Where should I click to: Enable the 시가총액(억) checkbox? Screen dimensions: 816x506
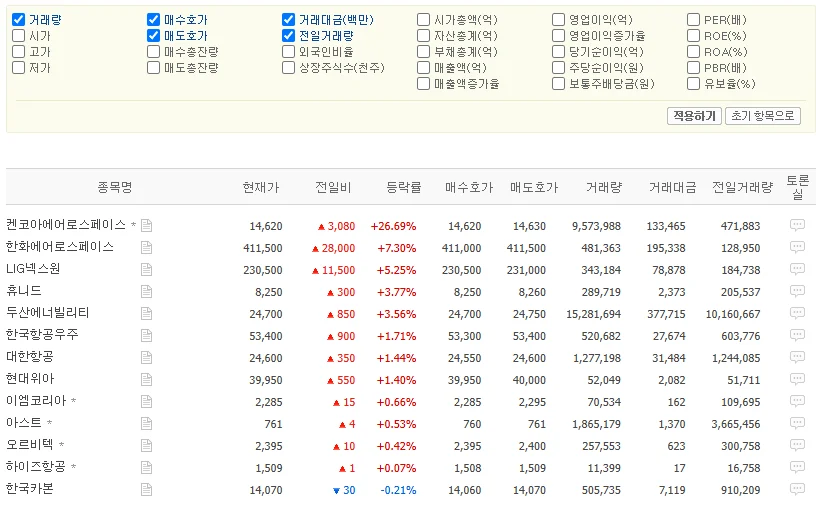(424, 20)
